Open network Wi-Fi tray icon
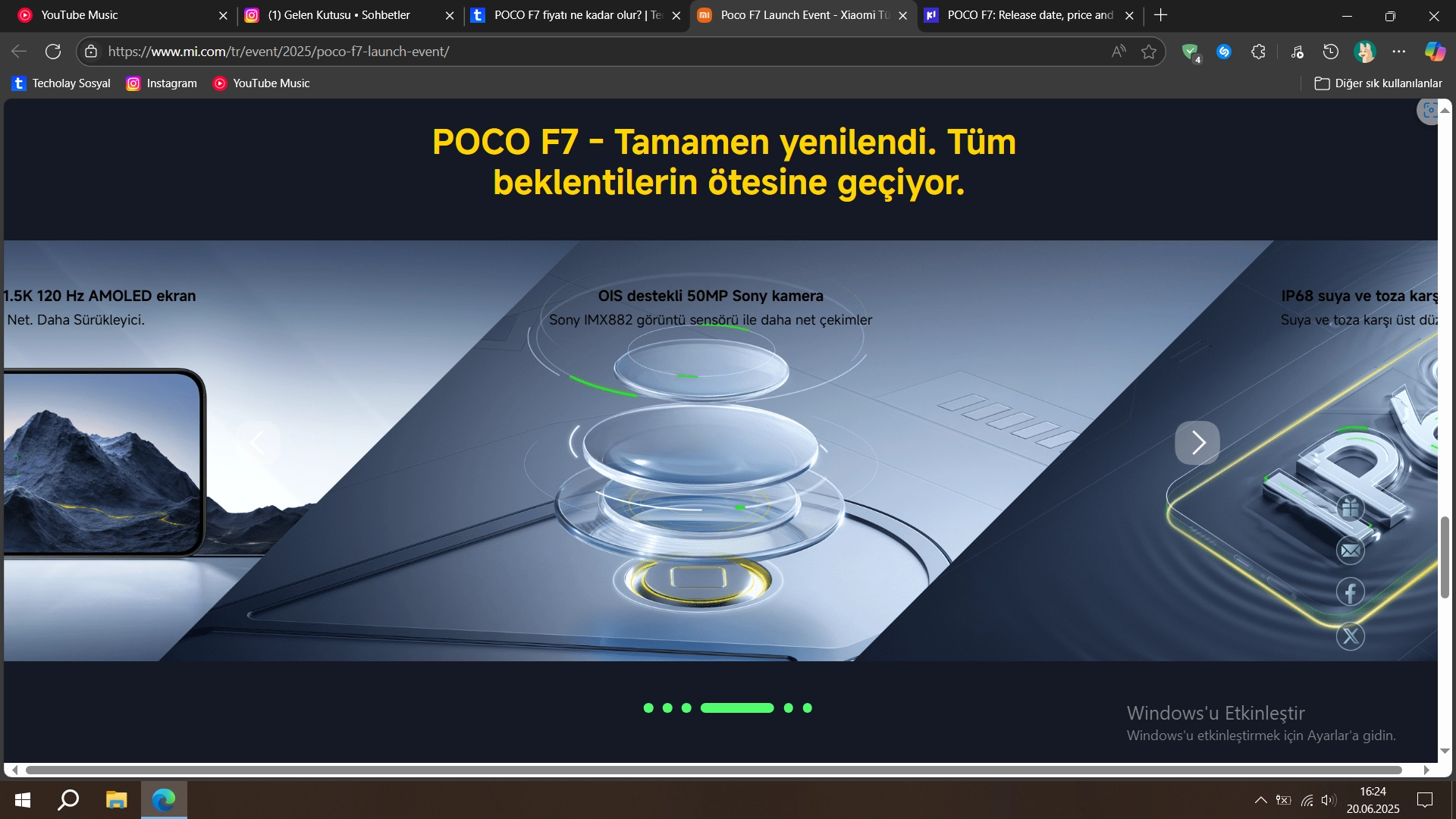 coord(1307,800)
